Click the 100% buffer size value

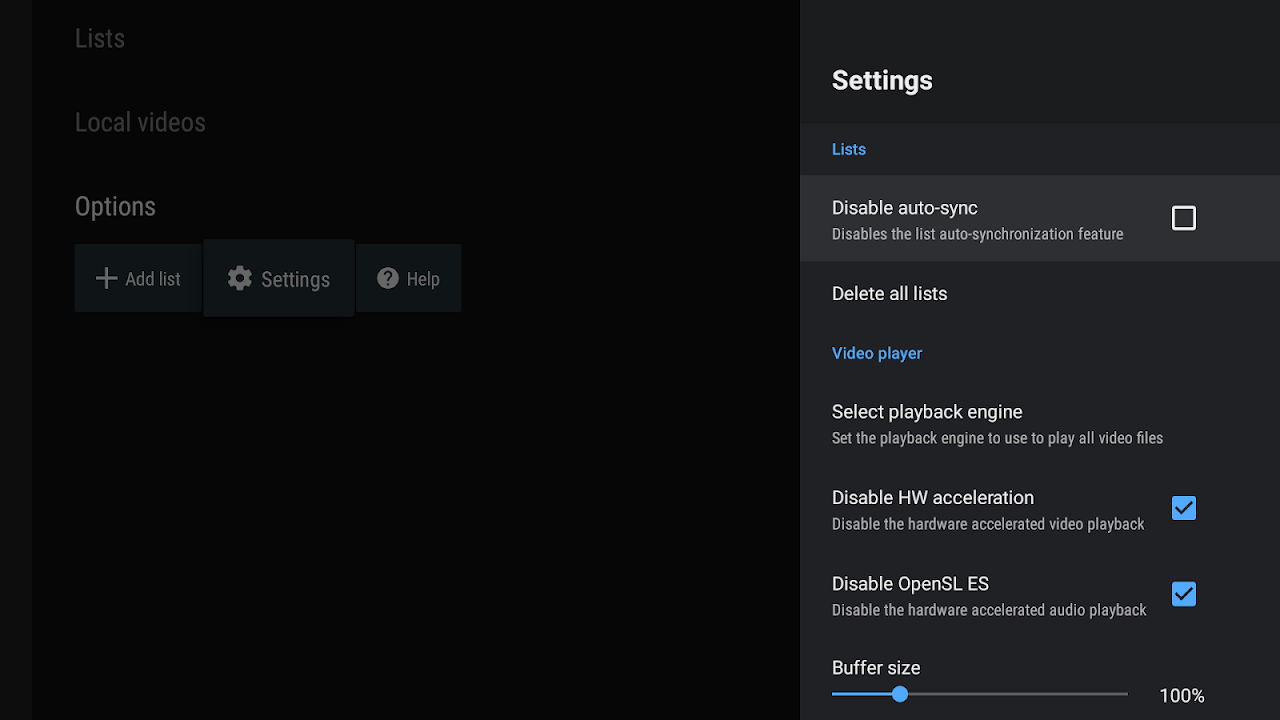pyautogui.click(x=1181, y=695)
